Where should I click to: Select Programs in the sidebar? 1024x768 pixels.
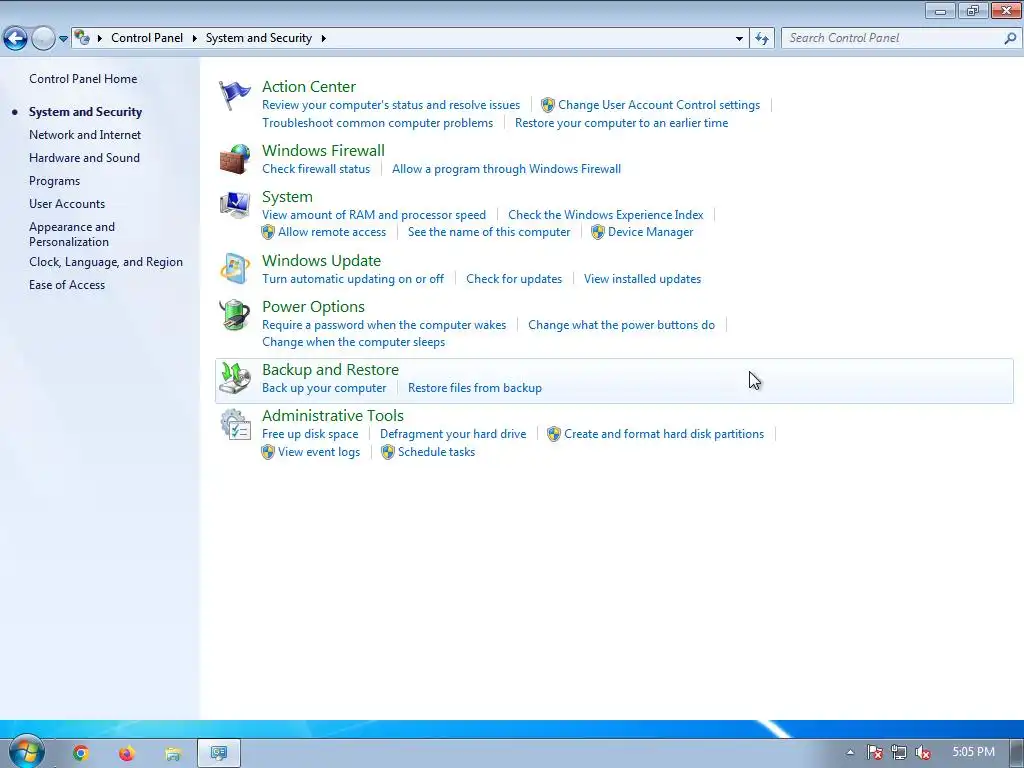pyautogui.click(x=54, y=181)
